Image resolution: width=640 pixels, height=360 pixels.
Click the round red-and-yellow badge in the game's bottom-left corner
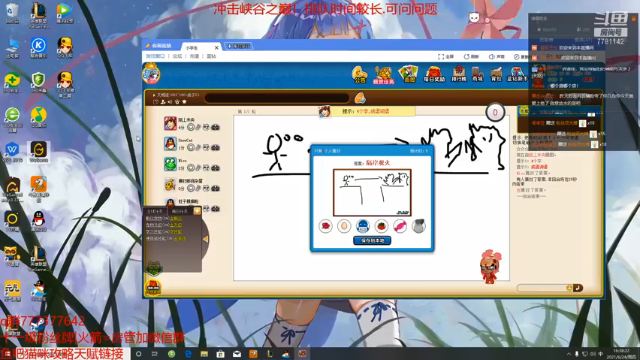[153, 287]
